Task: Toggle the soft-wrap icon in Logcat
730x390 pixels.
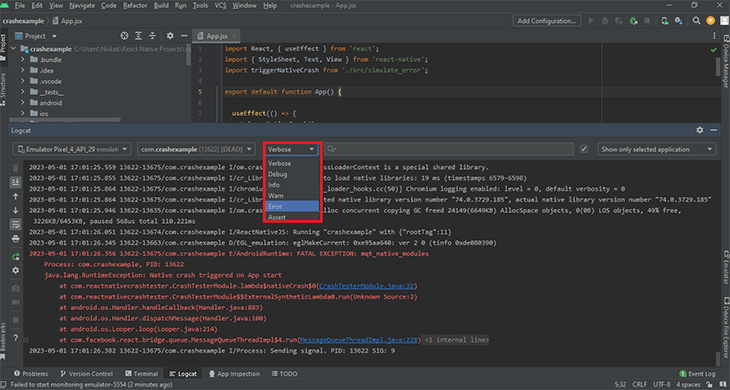Action: (x=16, y=225)
